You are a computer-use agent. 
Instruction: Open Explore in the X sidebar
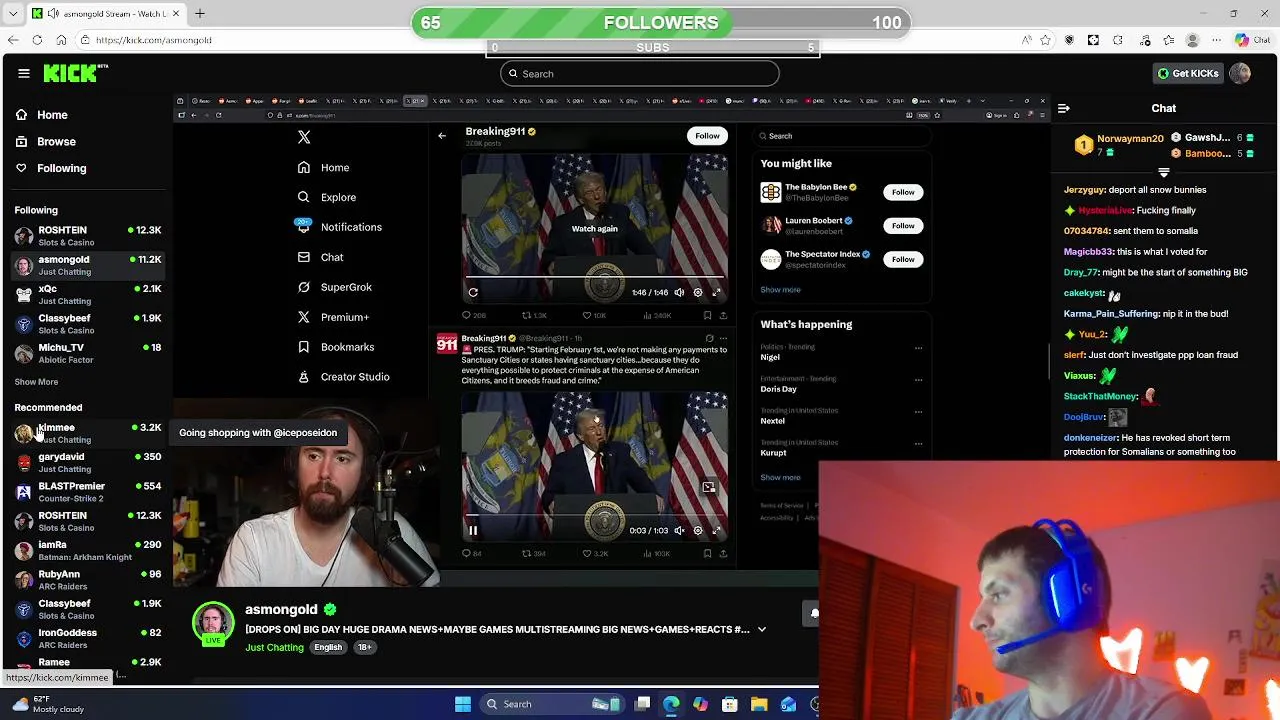[x=327, y=197]
